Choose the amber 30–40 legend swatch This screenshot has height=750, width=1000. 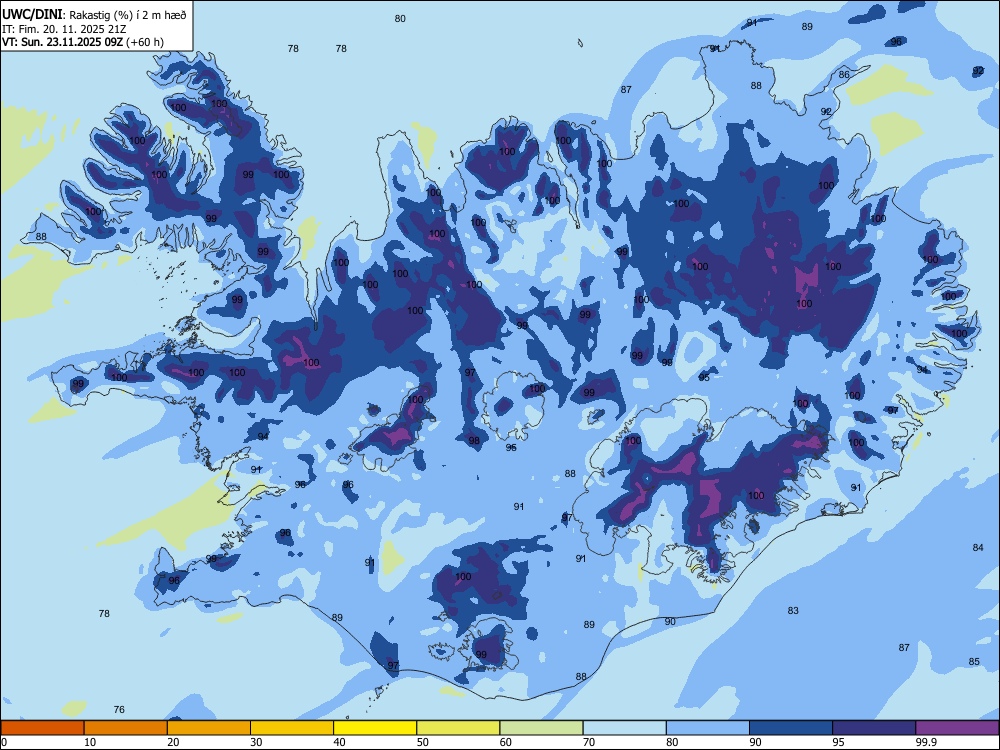pos(292,728)
